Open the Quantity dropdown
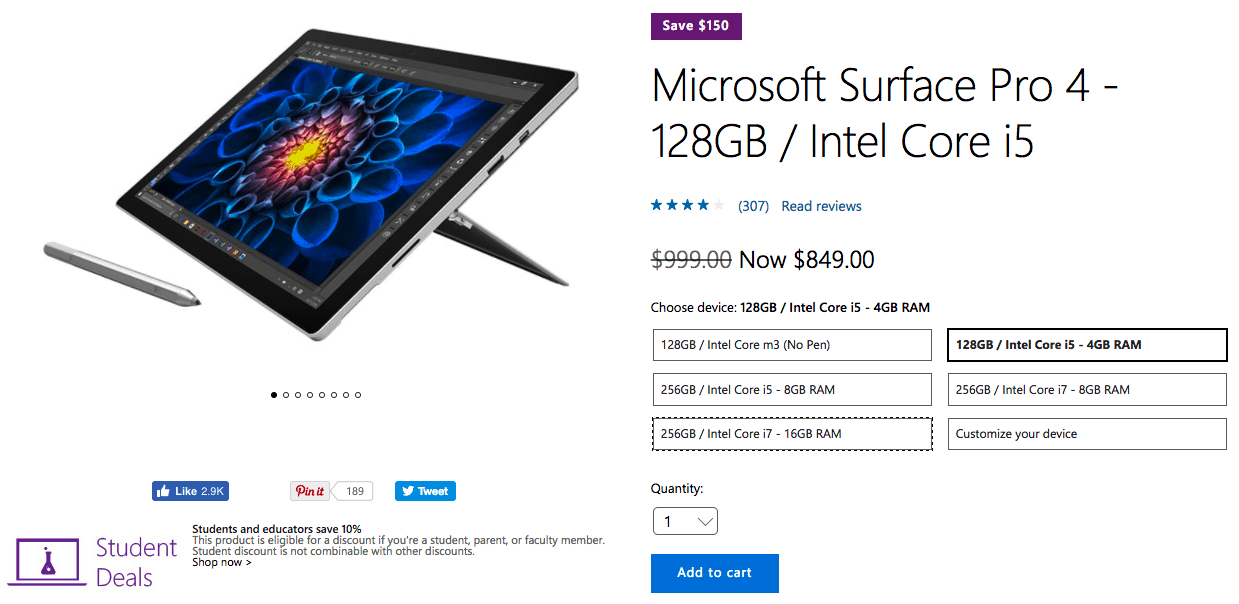This screenshot has width=1239, height=604. pyautogui.click(x=685, y=521)
